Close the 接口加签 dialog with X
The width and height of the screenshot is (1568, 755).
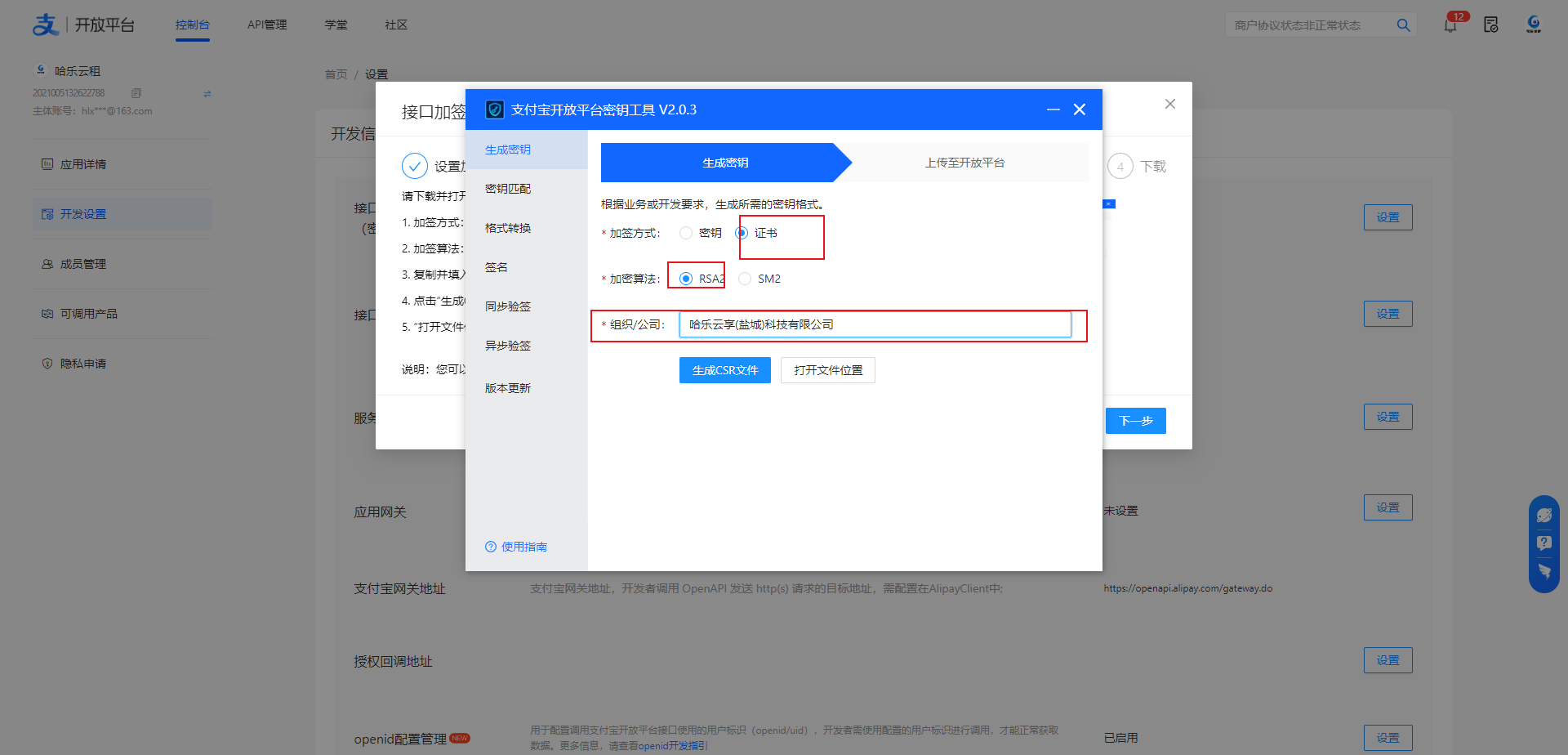[1170, 104]
